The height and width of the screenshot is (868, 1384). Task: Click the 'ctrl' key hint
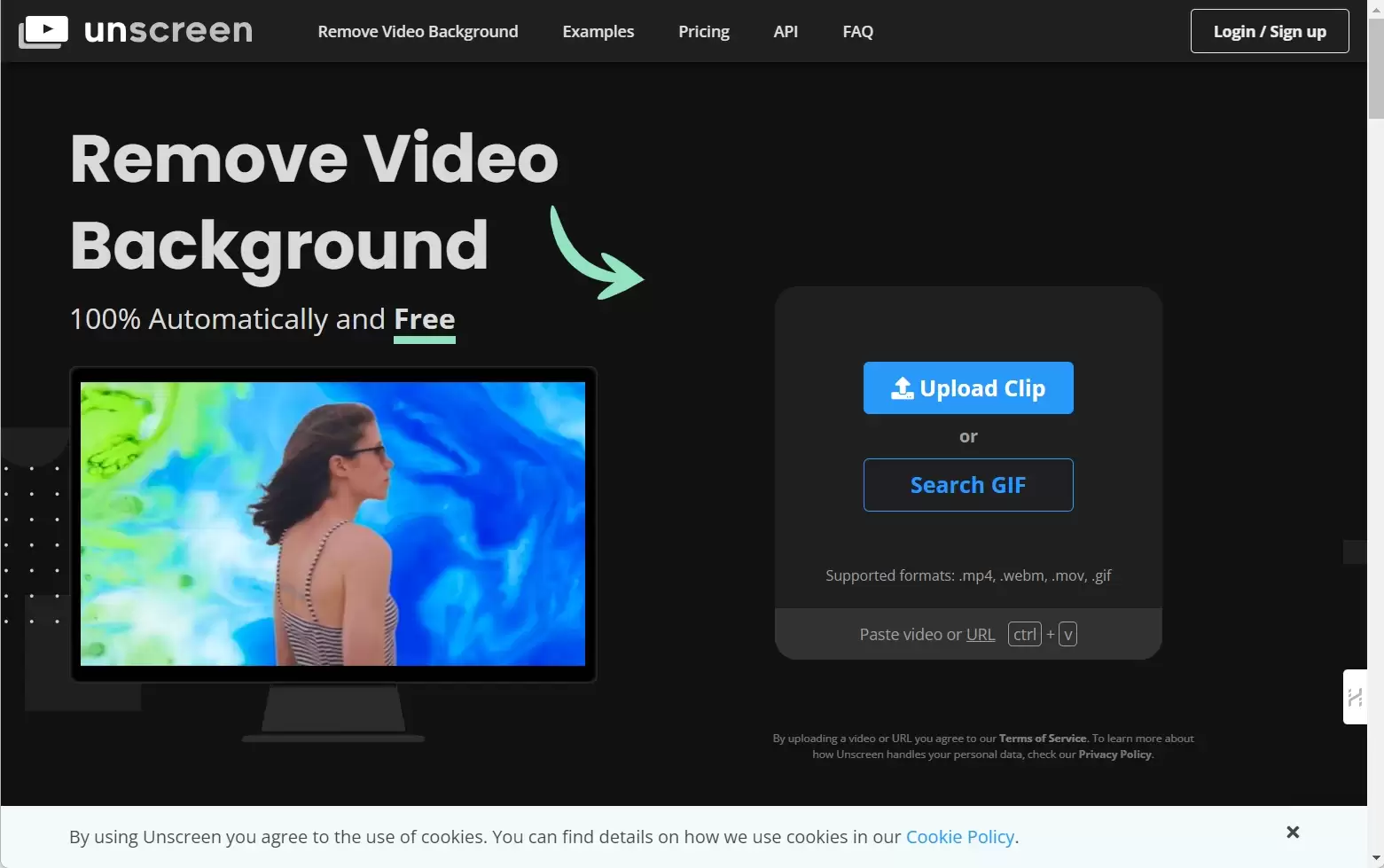[1025, 634]
